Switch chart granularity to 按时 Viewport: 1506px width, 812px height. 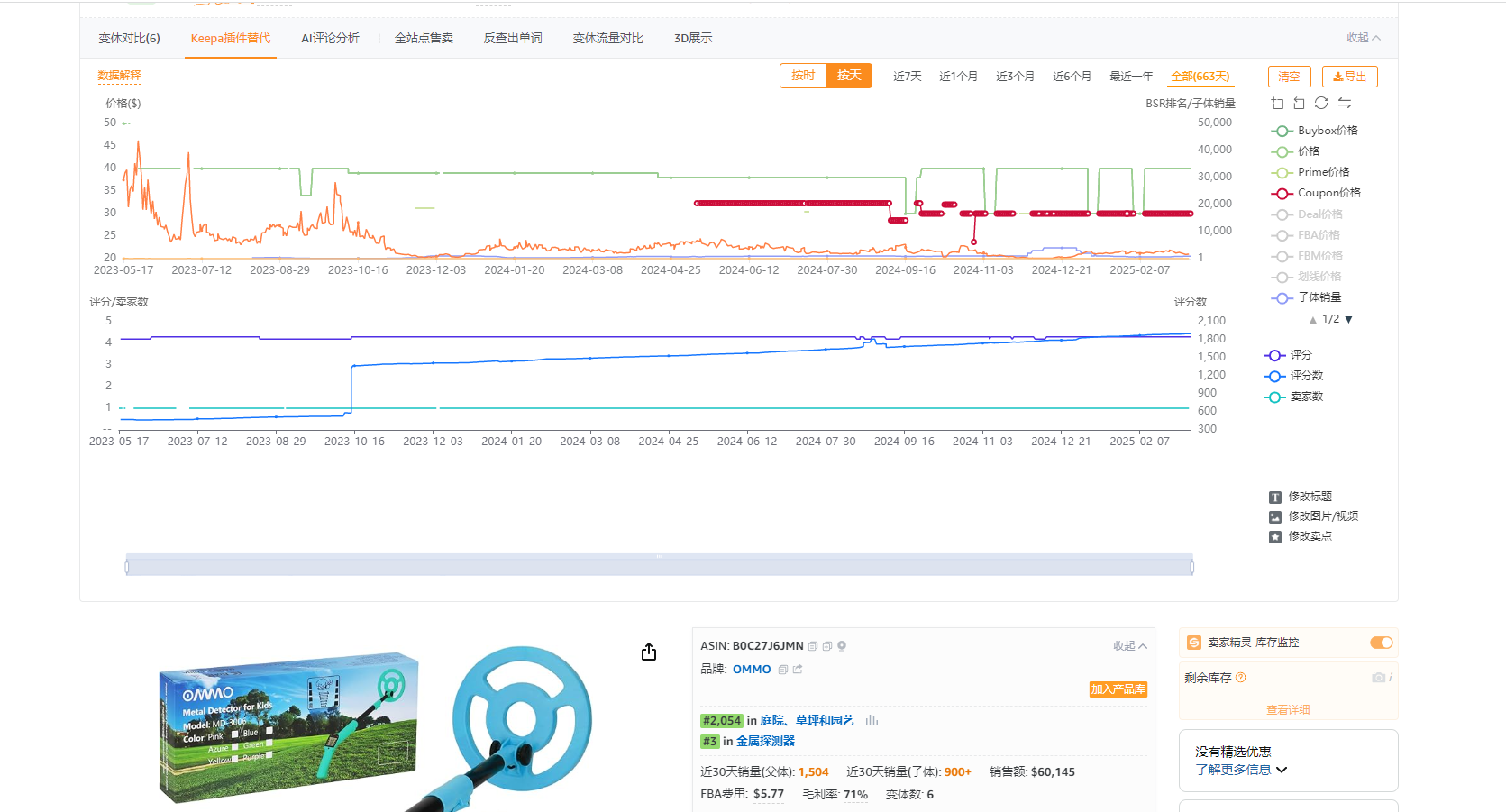point(803,76)
